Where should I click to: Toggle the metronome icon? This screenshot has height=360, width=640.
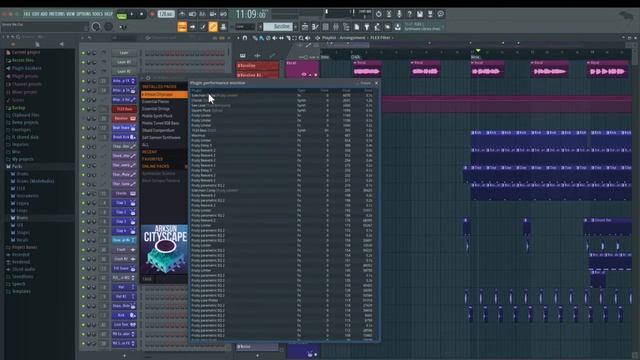[x=182, y=14]
